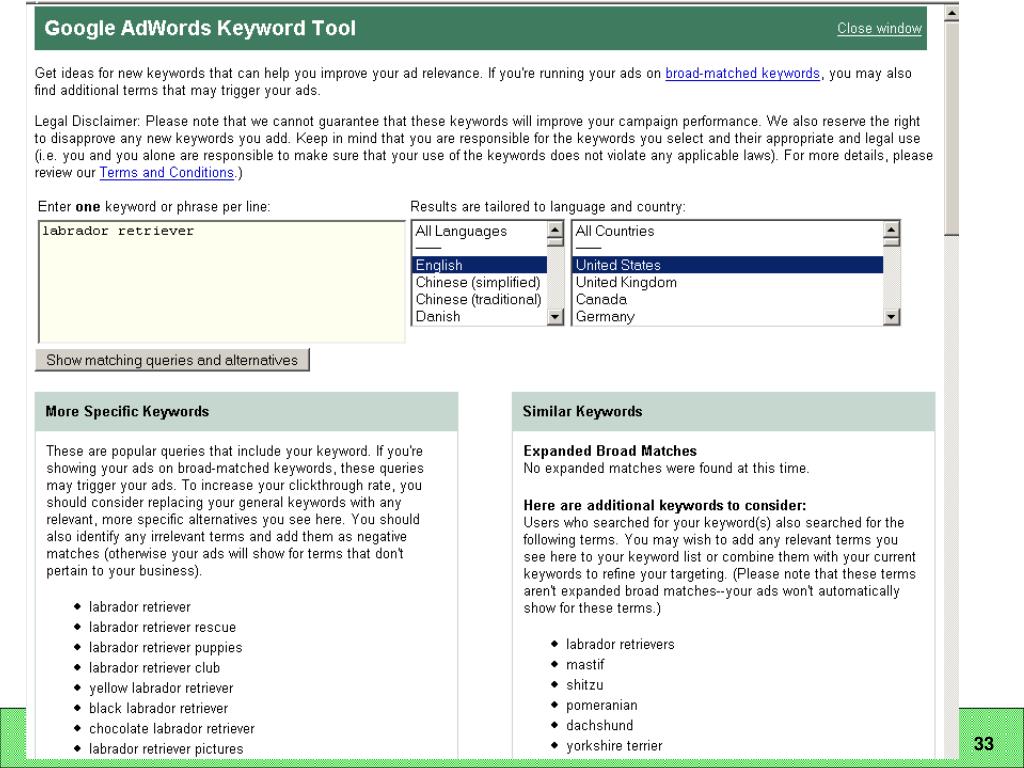
Task: Click the 'labrador retriever pictures' keyword
Action: 166,748
